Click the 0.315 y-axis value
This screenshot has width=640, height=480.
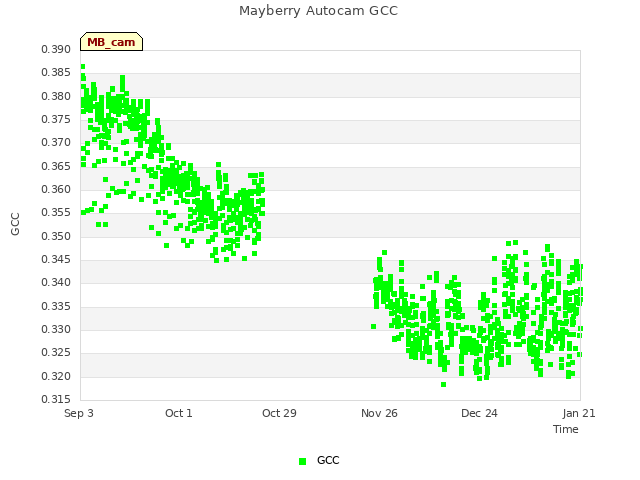pos(56,400)
